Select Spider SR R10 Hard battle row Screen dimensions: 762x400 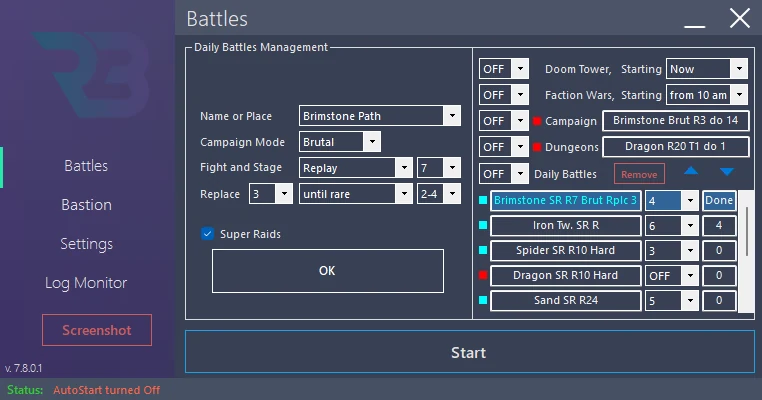(x=565, y=250)
